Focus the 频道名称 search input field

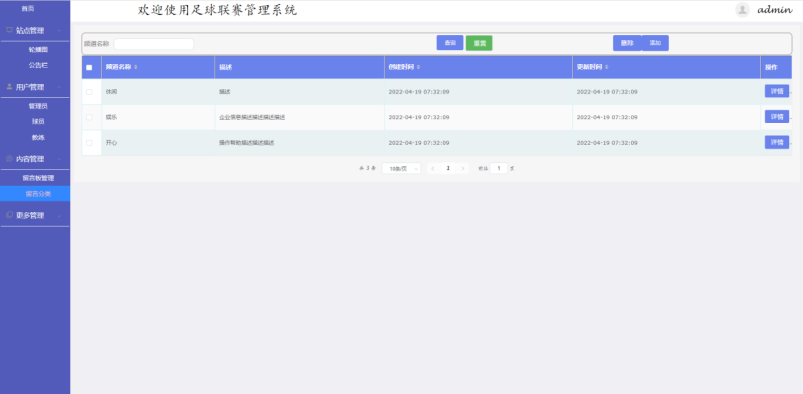pos(154,44)
